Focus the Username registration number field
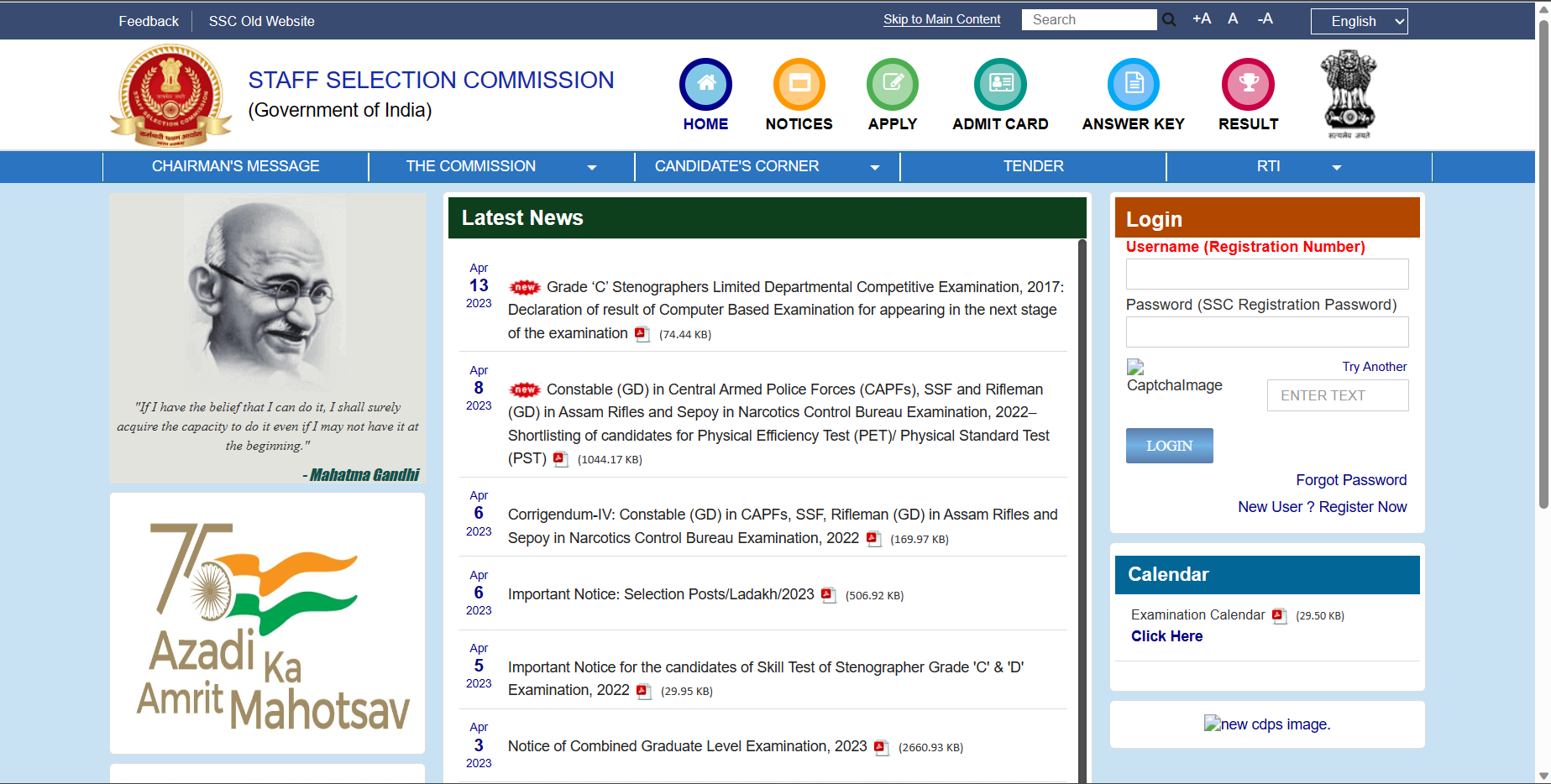Viewport: 1551px width, 784px height. (1266, 274)
